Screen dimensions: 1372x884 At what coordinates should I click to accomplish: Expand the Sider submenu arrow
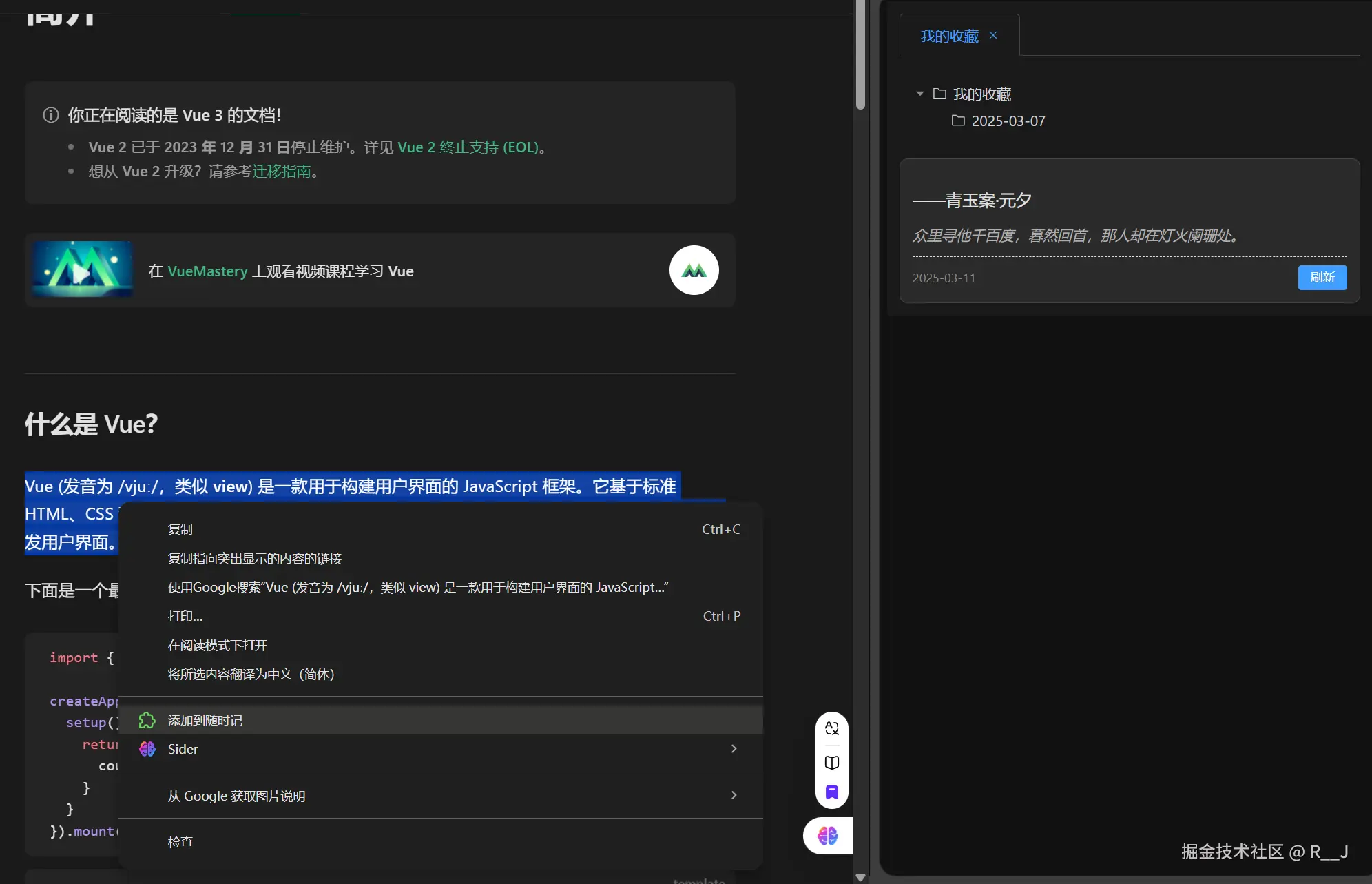[734, 749]
